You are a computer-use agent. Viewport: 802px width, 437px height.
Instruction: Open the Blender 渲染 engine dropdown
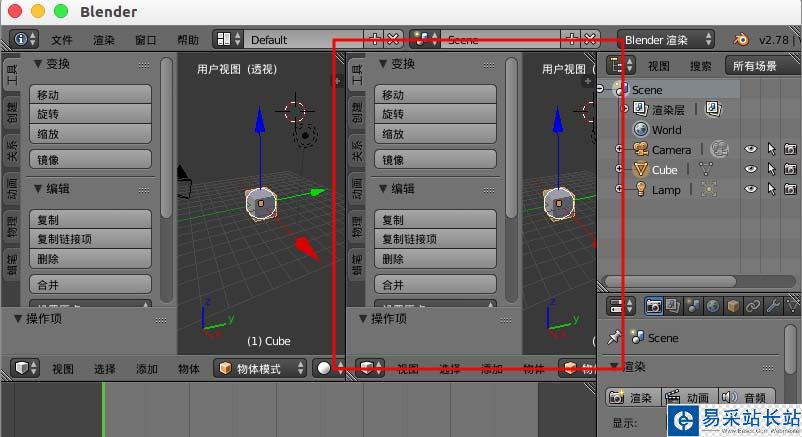tap(665, 39)
